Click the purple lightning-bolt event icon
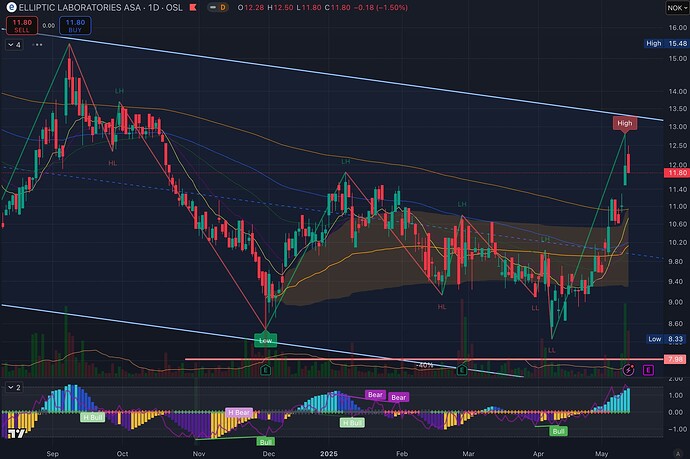The height and width of the screenshot is (459, 690). (x=628, y=370)
